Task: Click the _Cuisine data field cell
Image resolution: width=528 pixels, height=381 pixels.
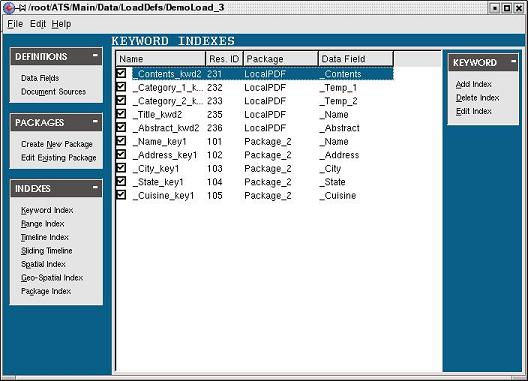Action: (x=338, y=195)
